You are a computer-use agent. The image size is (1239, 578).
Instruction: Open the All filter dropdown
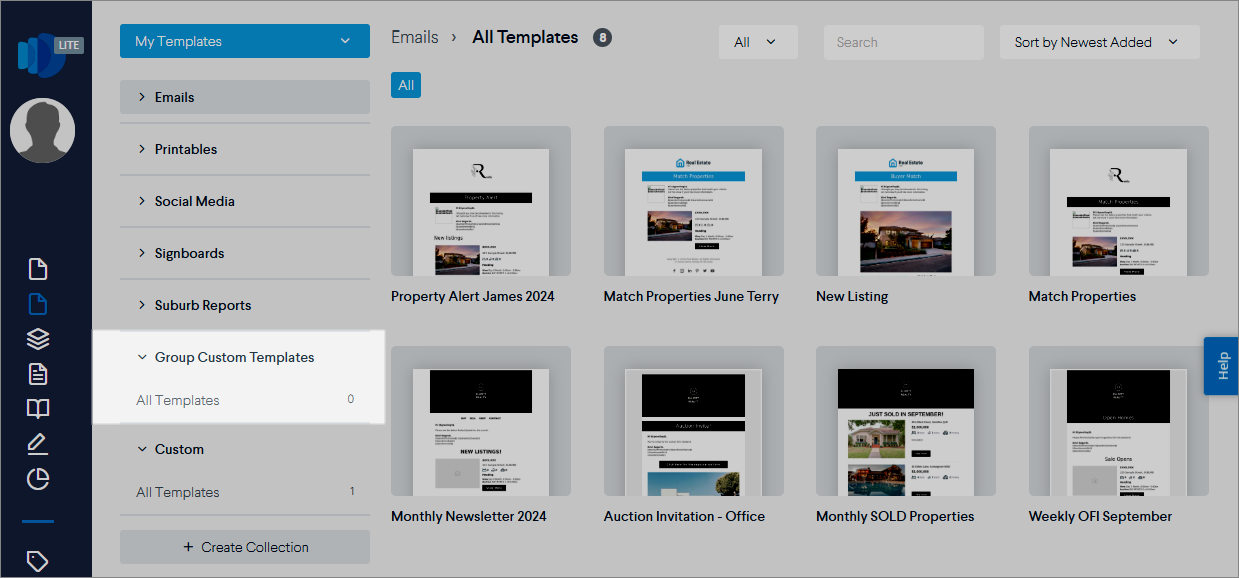758,42
